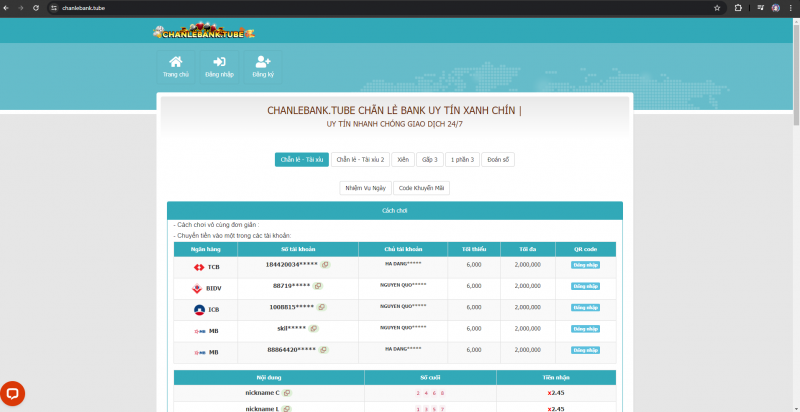Switch to the 1 phần 3 tab

point(462,160)
